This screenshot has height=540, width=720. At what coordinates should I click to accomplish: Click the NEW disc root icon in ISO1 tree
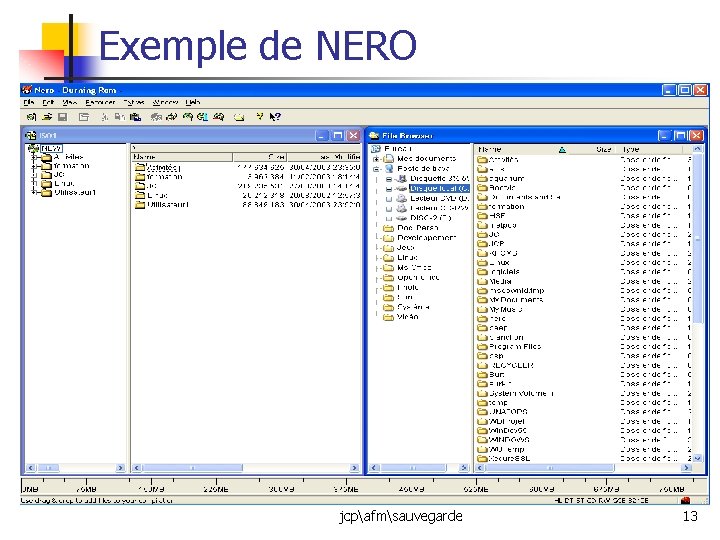pos(34,148)
